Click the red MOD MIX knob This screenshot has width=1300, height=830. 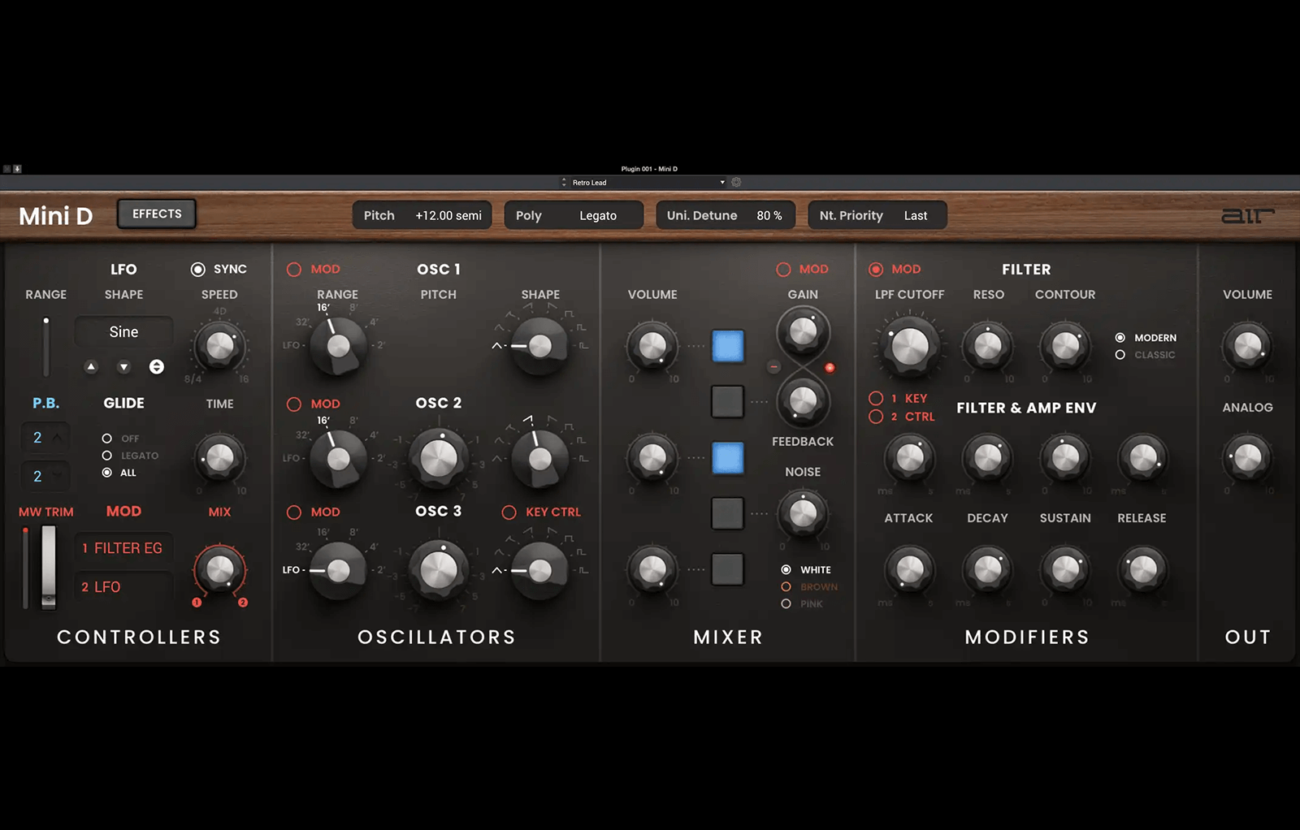point(219,570)
